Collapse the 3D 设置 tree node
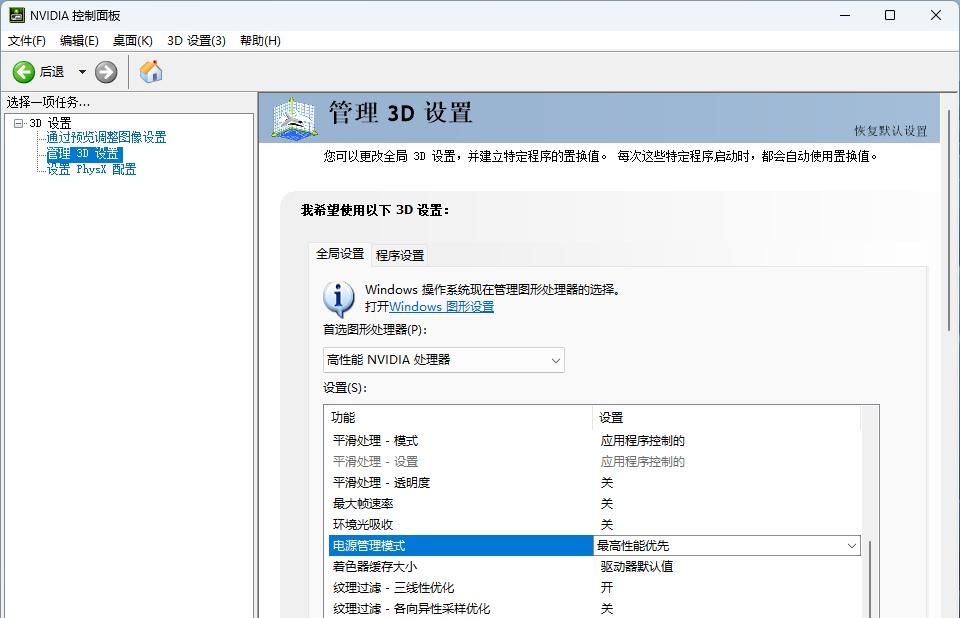This screenshot has height=618, width=960. click(18, 123)
